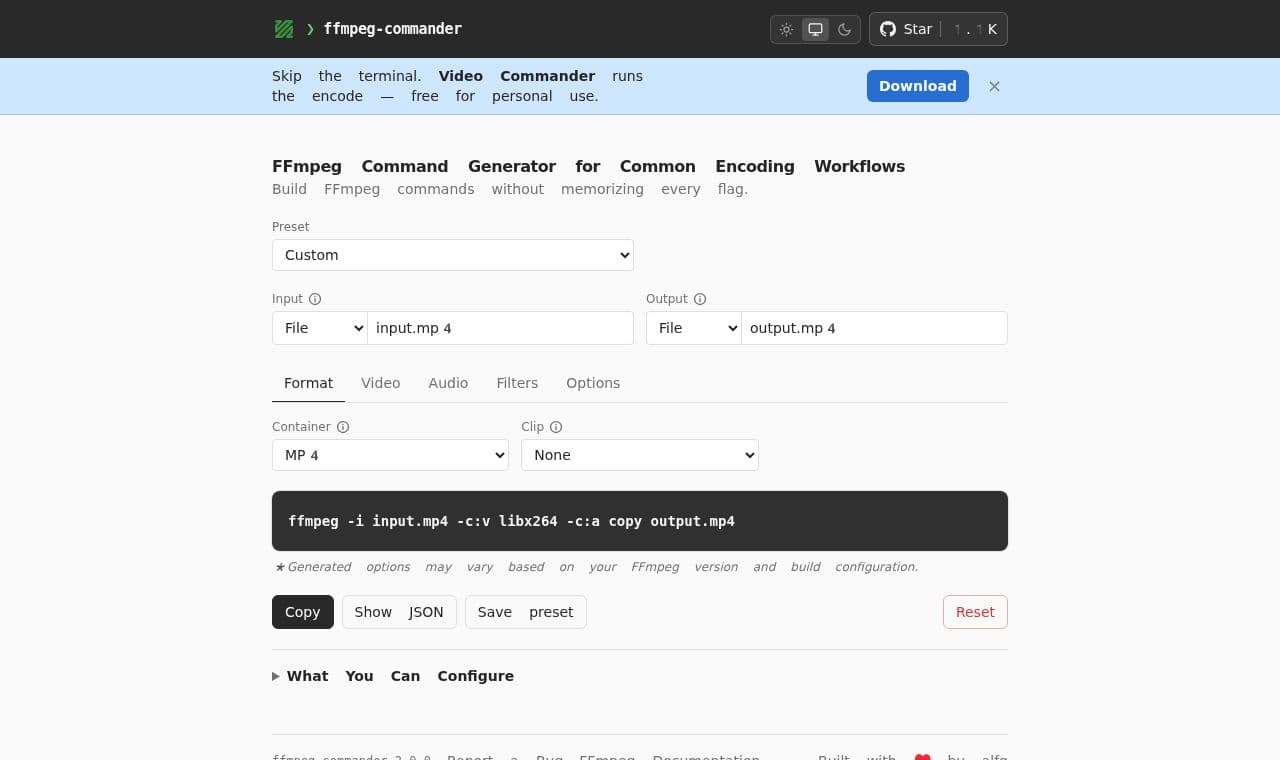Enable dark theme moon icon
Screen dimensions: 1280x760
pos(844,29)
